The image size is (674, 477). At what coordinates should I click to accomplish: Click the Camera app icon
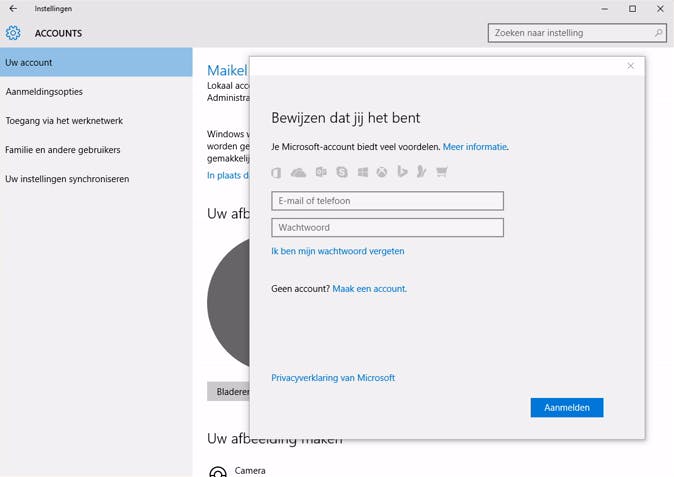point(218,472)
